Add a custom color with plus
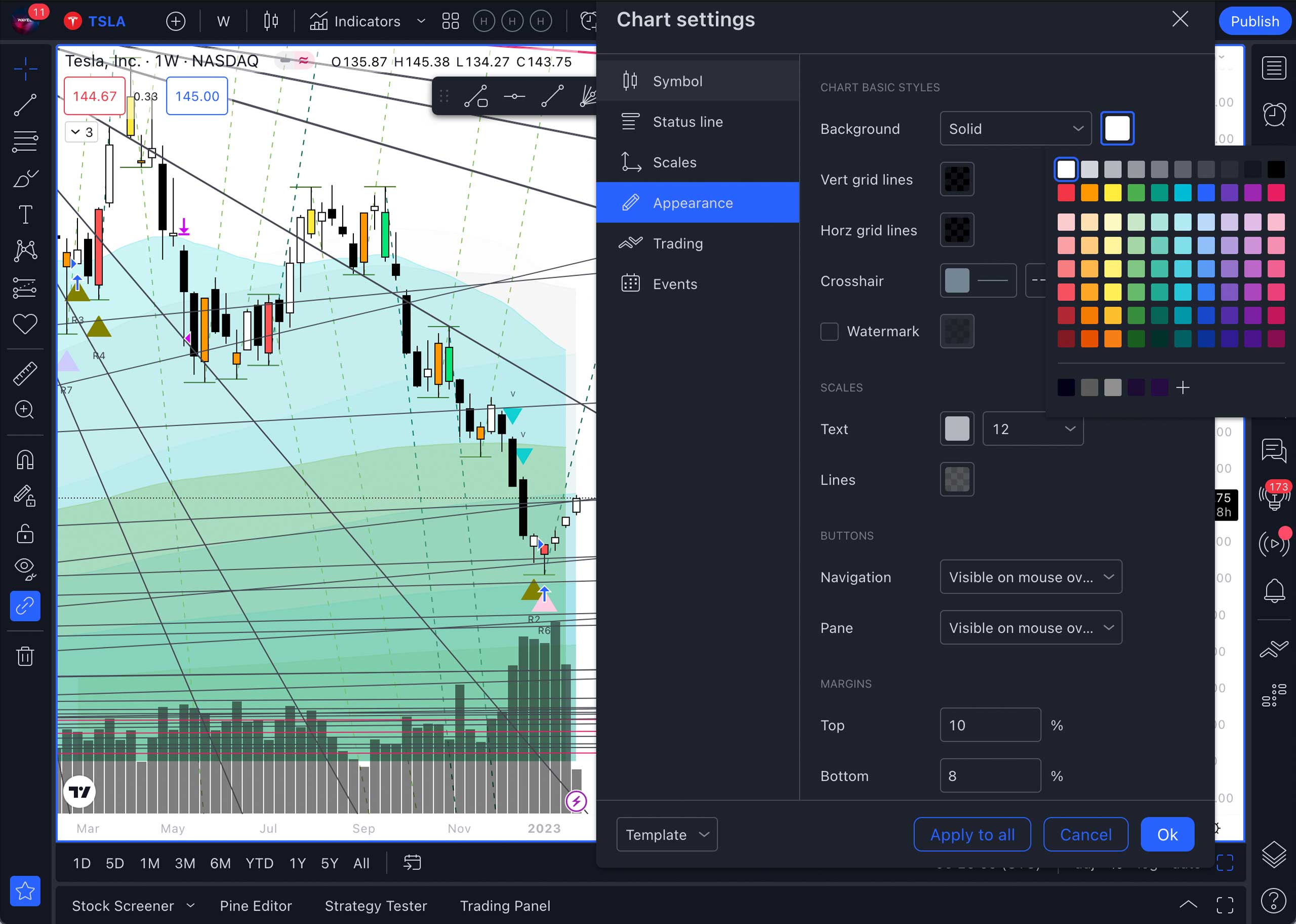 pyautogui.click(x=1183, y=387)
